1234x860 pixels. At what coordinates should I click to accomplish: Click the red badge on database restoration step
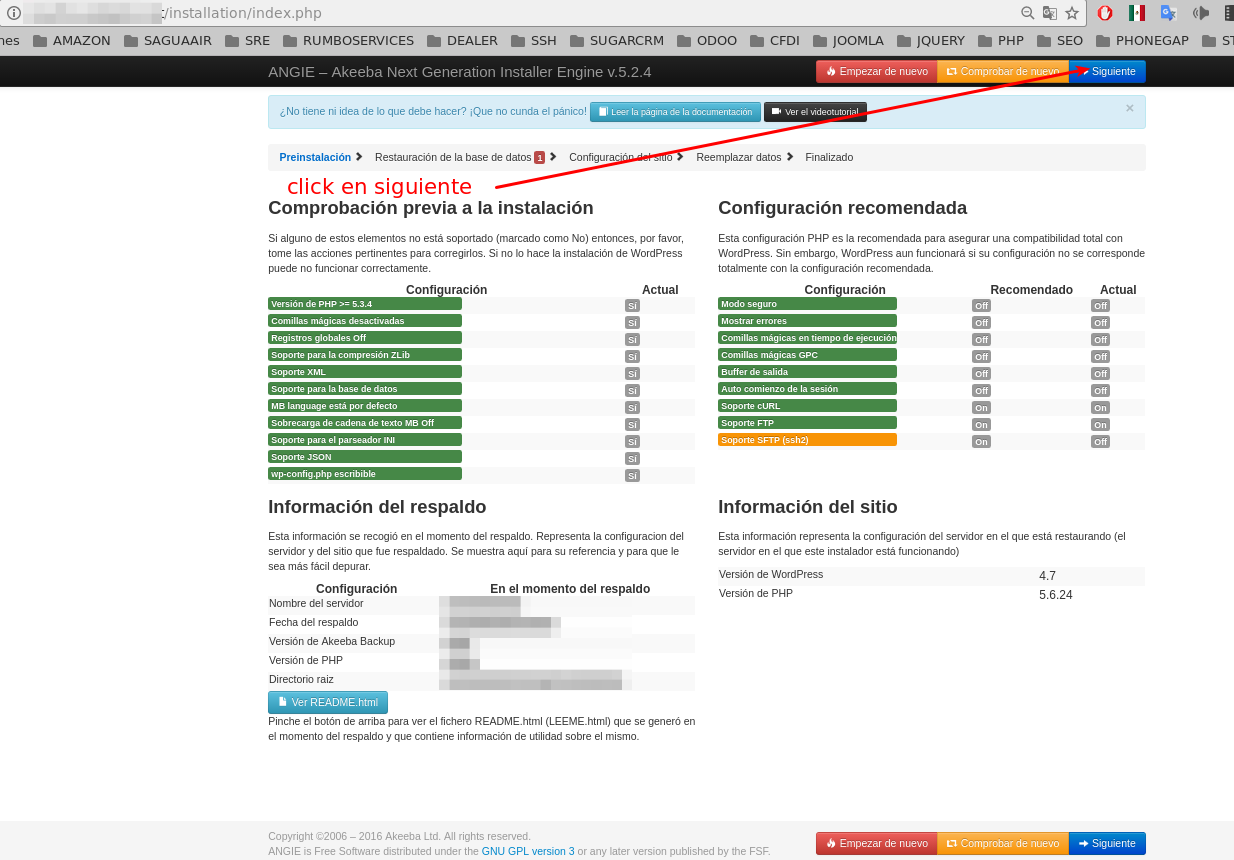click(539, 158)
